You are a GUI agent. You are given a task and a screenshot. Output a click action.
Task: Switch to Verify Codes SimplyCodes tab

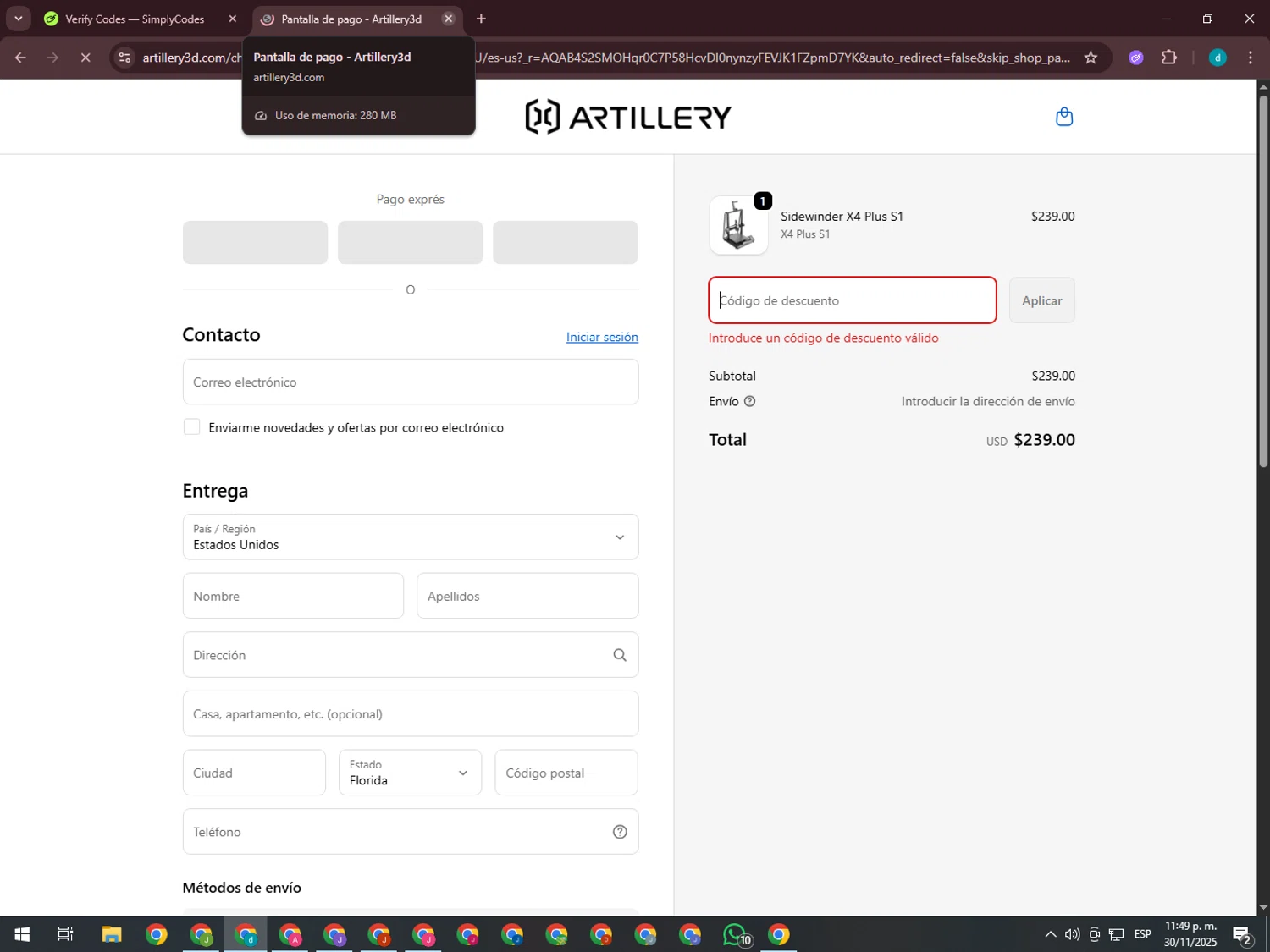click(x=135, y=19)
